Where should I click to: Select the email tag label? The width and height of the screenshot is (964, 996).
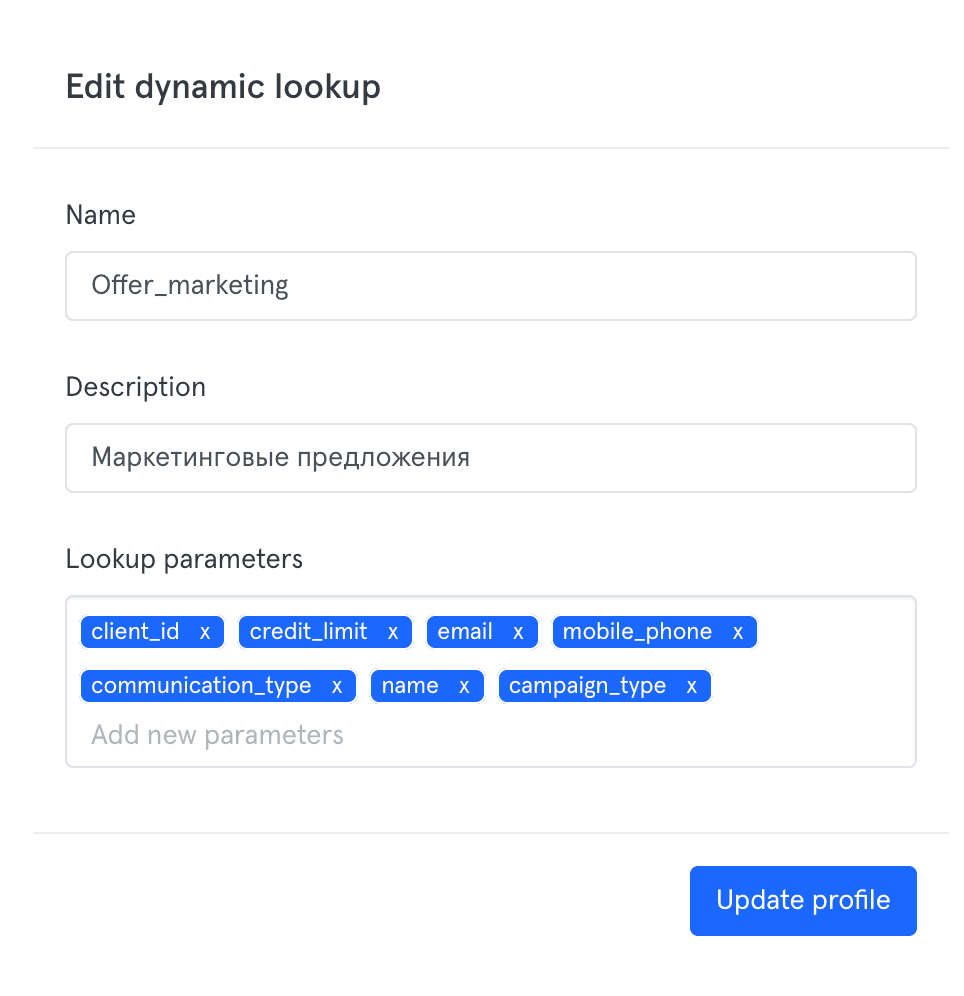465,632
